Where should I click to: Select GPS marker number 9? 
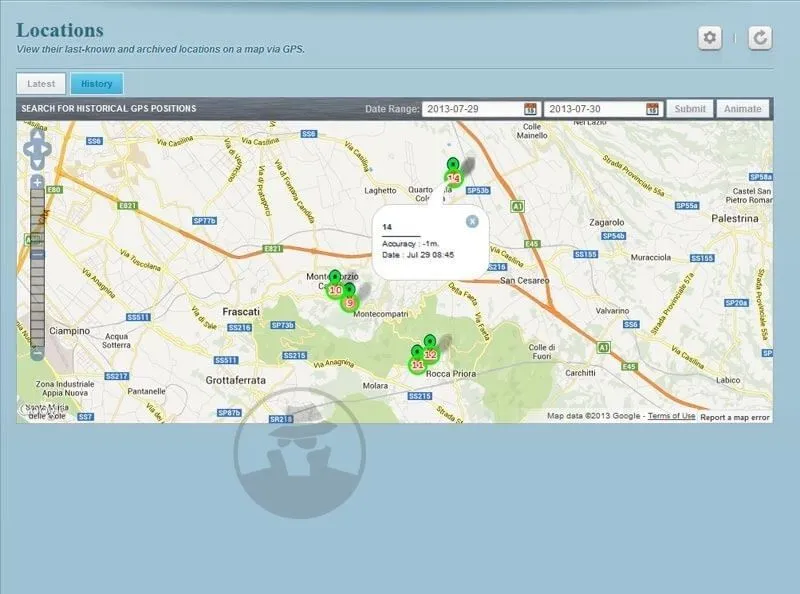pos(349,298)
